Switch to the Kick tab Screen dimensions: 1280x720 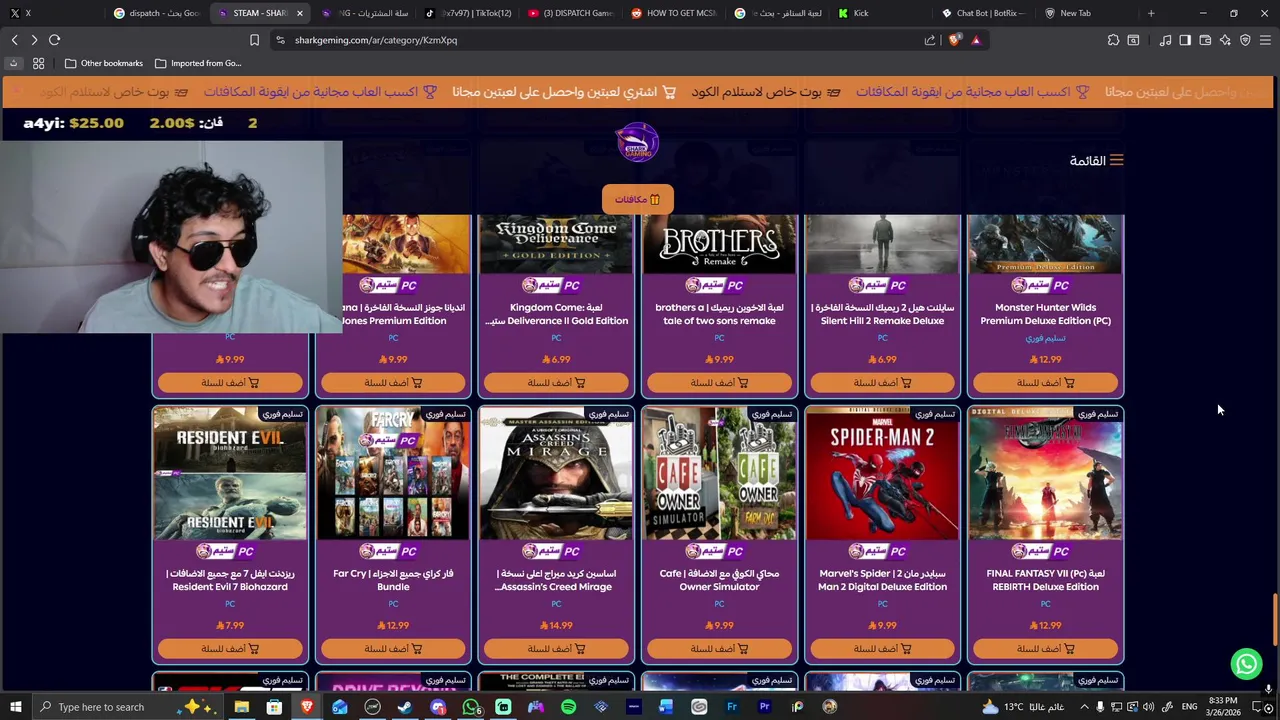(x=882, y=13)
